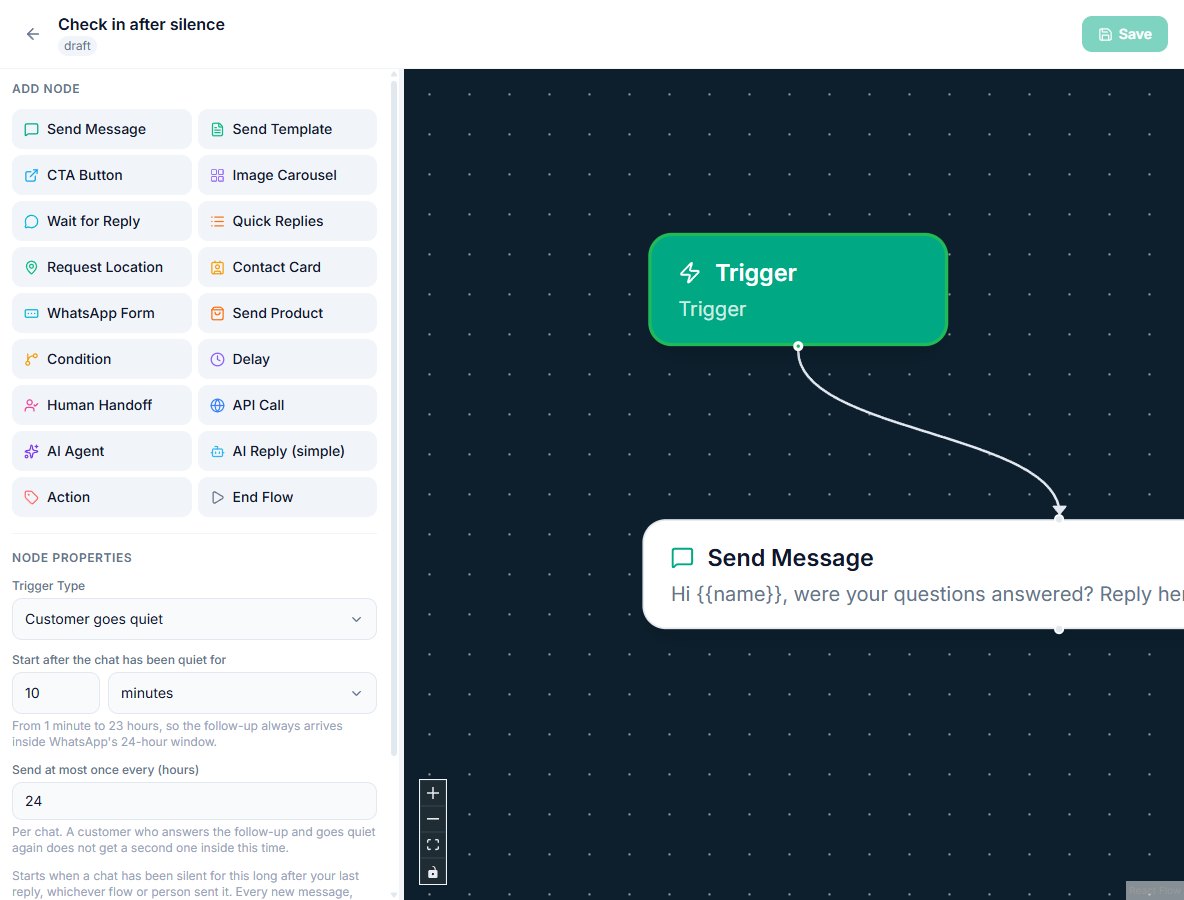Click the 'Send at most once every' field
Viewport: 1184px width, 900px height.
pos(194,801)
